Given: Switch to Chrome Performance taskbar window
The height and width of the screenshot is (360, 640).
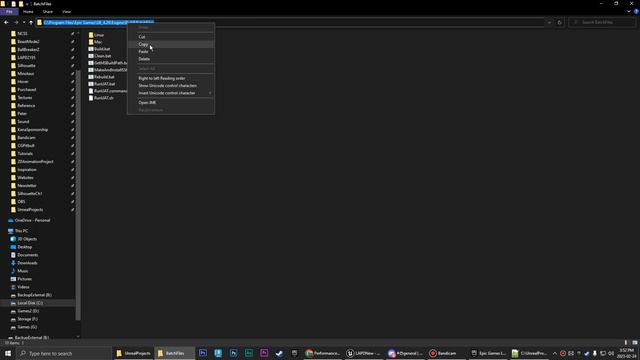Looking at the screenshot, I should tap(322, 353).
